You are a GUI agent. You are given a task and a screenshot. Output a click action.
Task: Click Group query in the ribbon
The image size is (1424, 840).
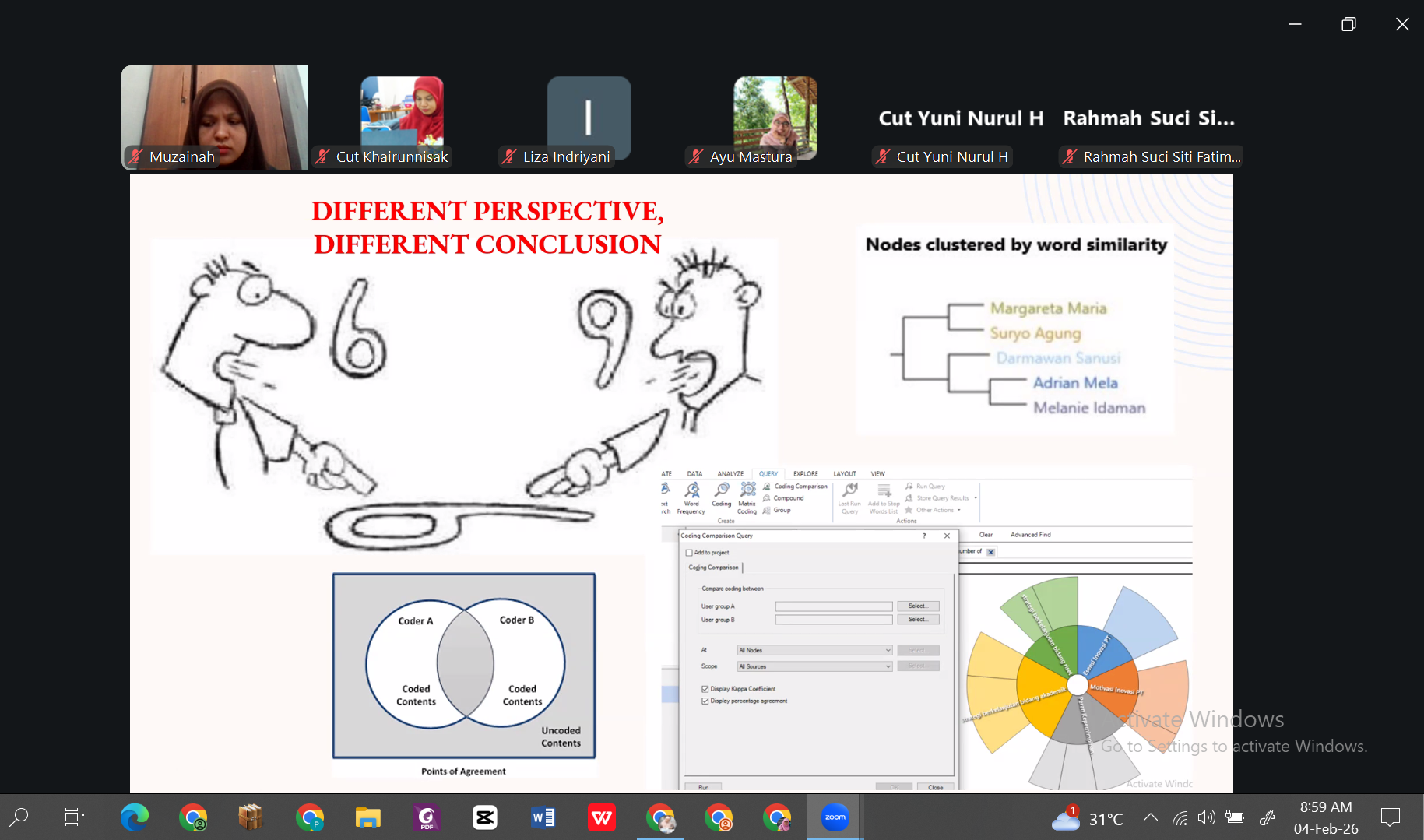pos(777,510)
